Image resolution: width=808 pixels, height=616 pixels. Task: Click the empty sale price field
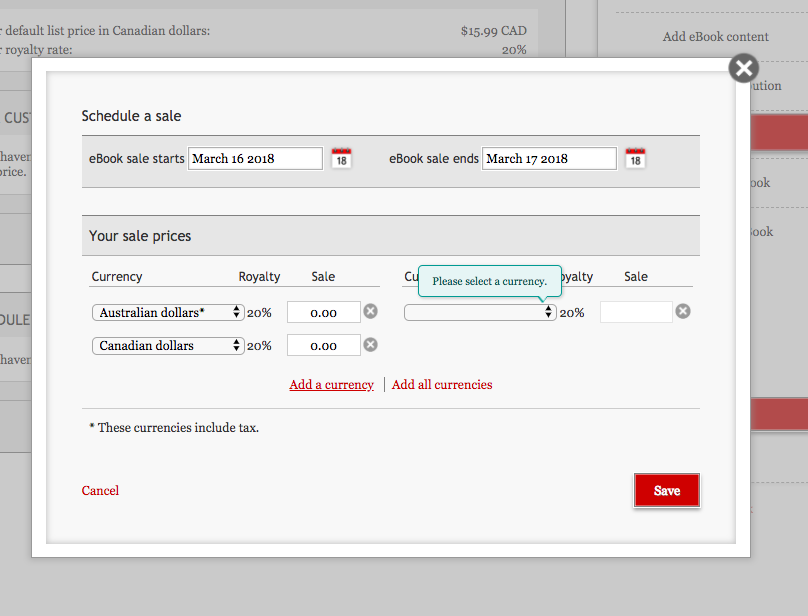(x=636, y=313)
